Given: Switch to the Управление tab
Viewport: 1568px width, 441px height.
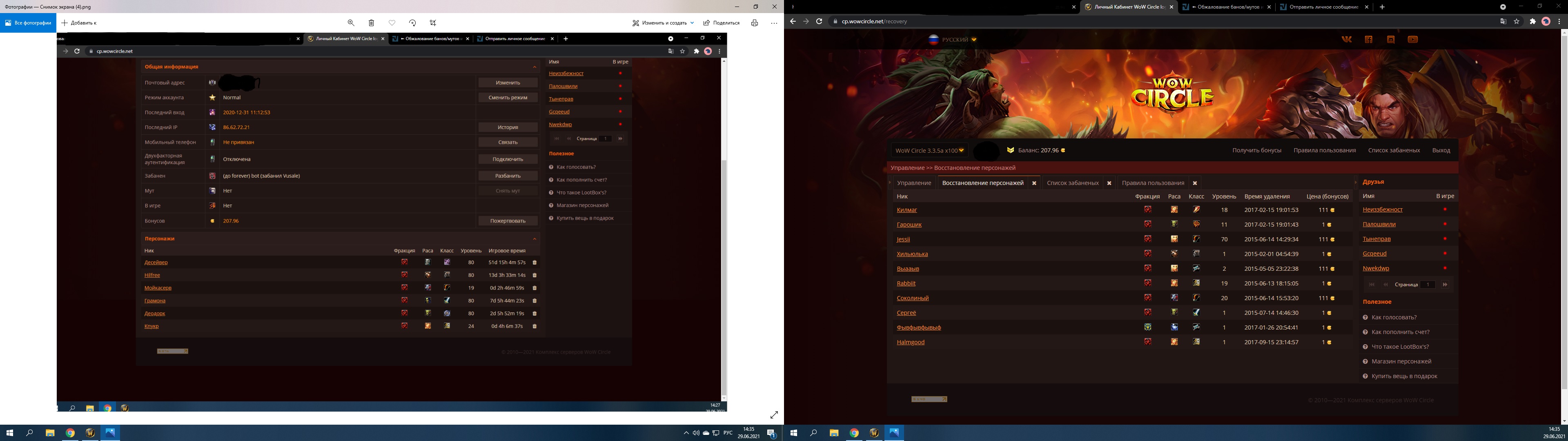Looking at the screenshot, I should pyautogui.click(x=914, y=183).
